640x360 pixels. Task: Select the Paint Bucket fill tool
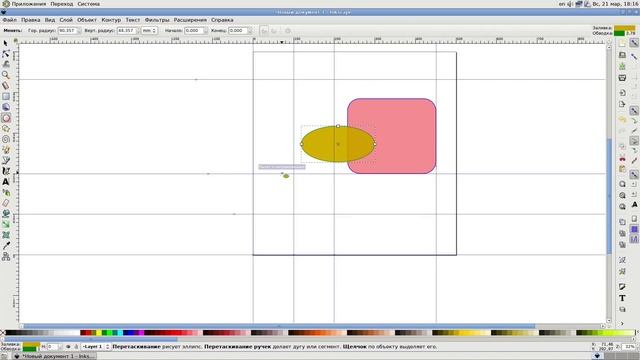[6, 213]
